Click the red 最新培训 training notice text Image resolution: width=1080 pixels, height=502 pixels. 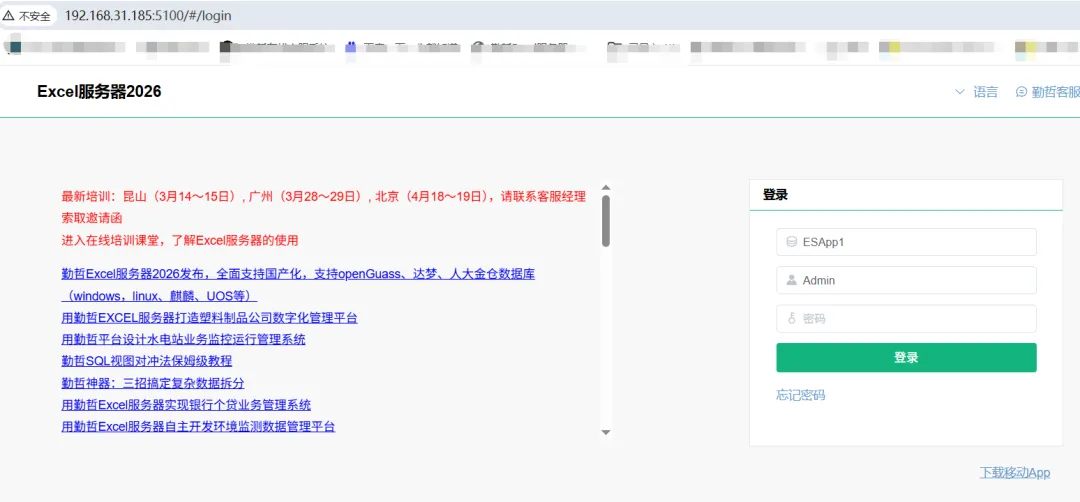324,207
